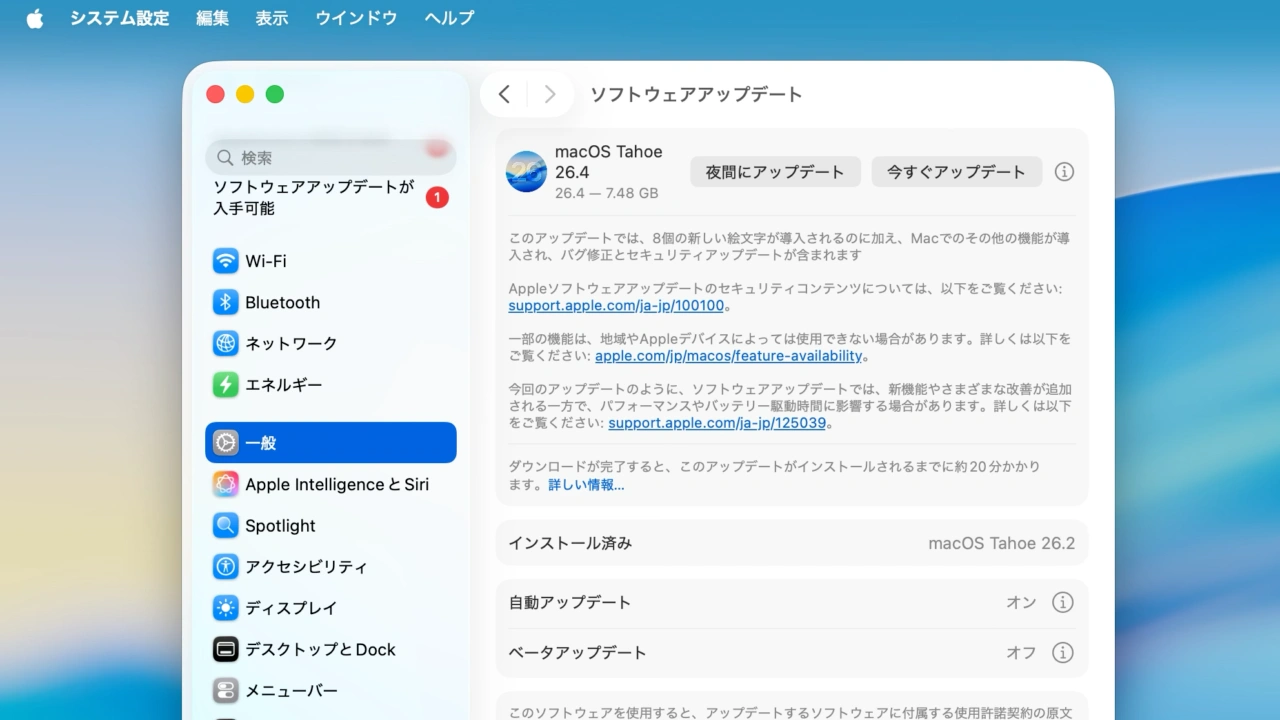Open アクセシビリティ settings icon
1280x720 pixels.
226,567
